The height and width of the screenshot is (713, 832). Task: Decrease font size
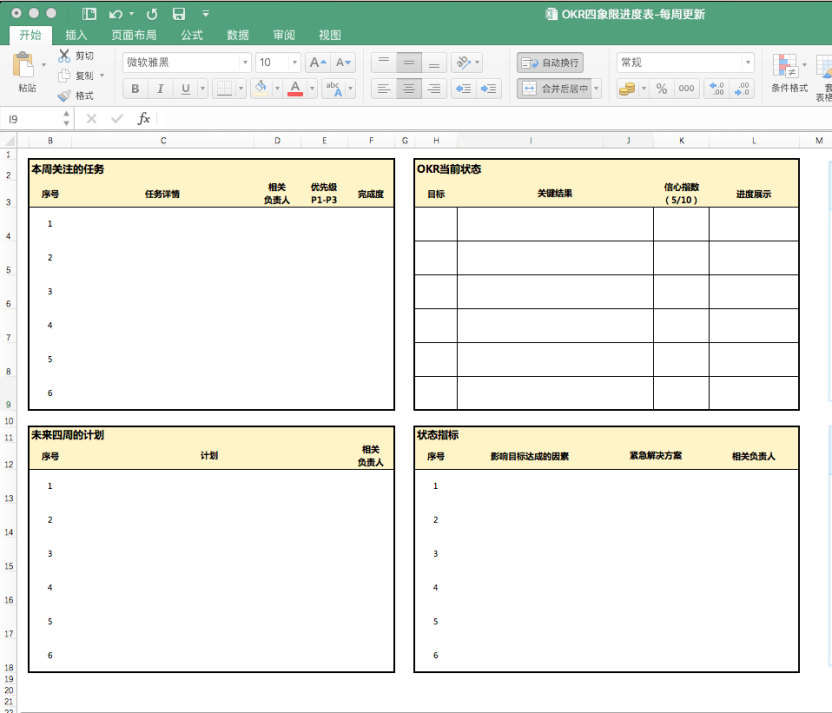click(343, 63)
